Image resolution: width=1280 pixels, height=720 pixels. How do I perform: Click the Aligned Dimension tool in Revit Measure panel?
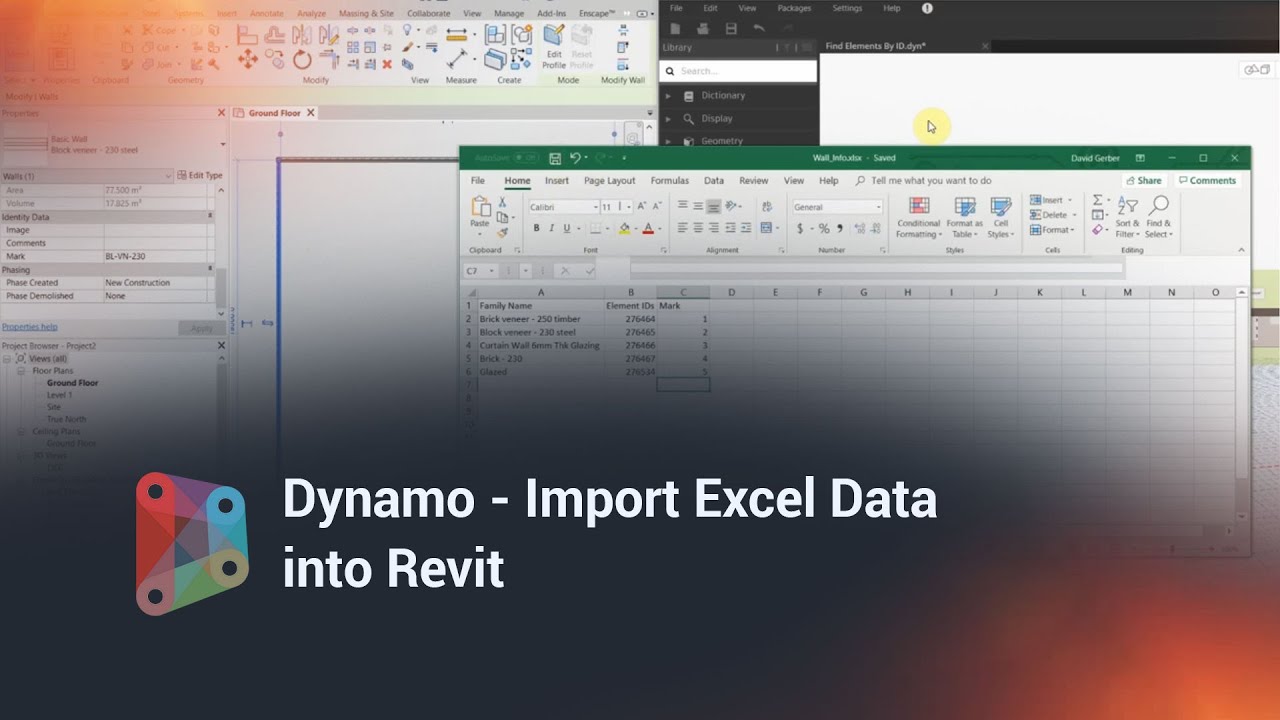pos(457,36)
